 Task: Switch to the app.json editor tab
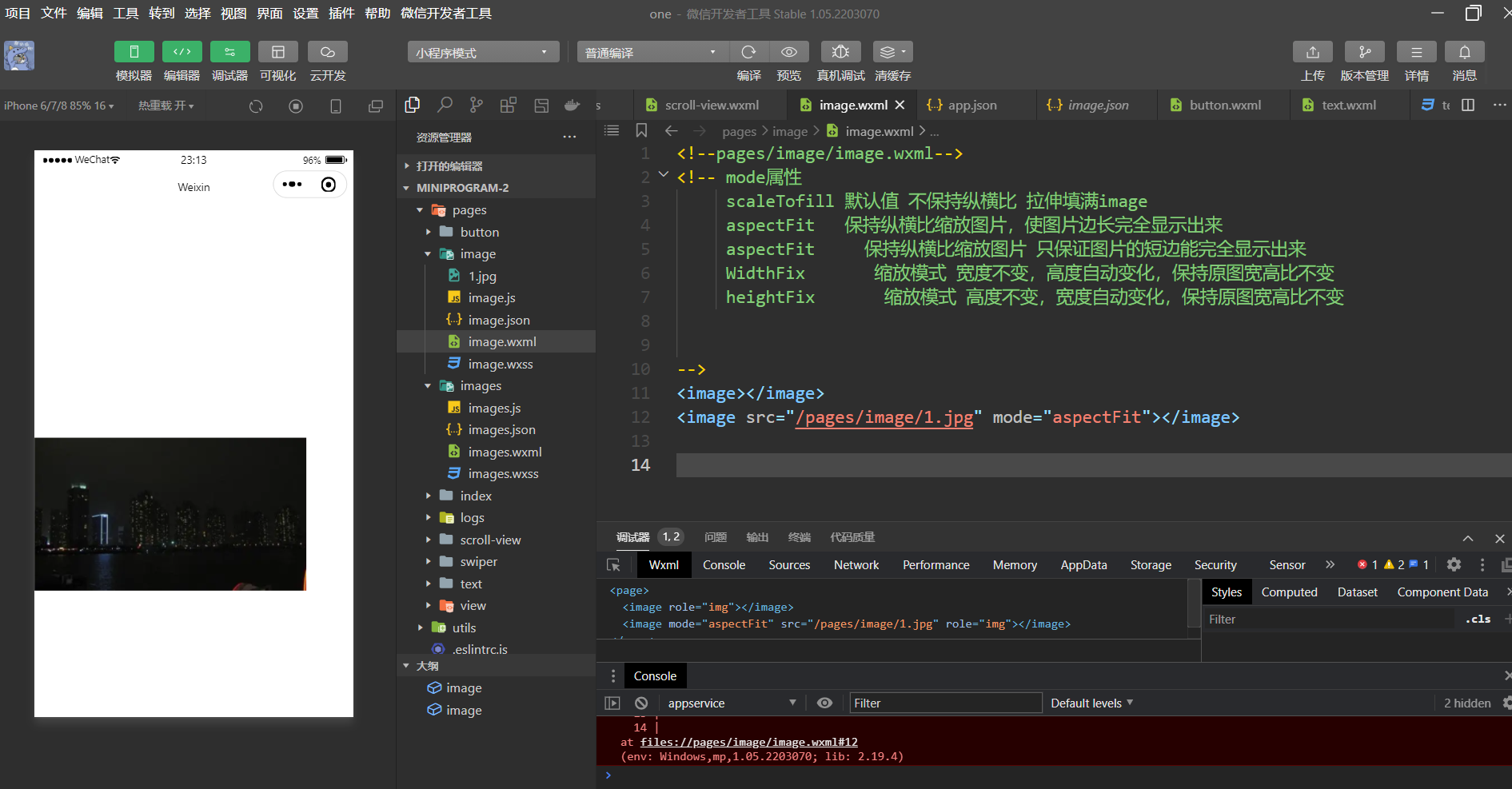[971, 106]
